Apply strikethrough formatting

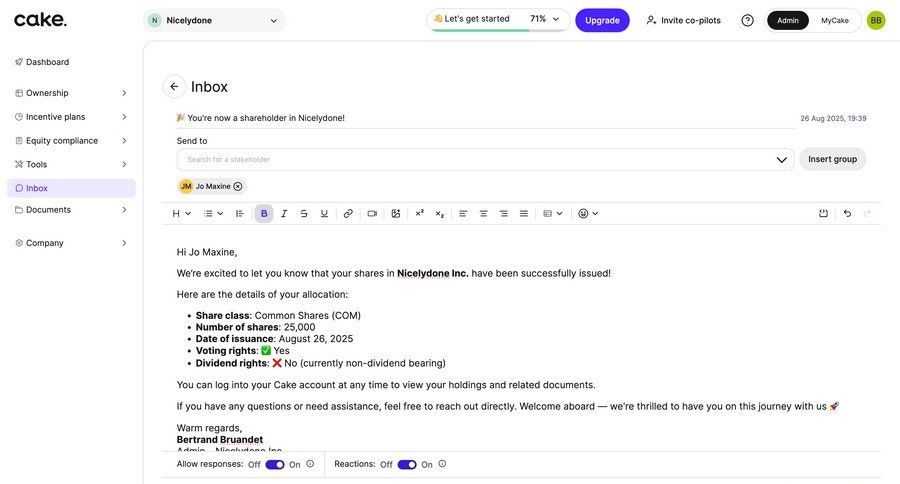coord(304,213)
